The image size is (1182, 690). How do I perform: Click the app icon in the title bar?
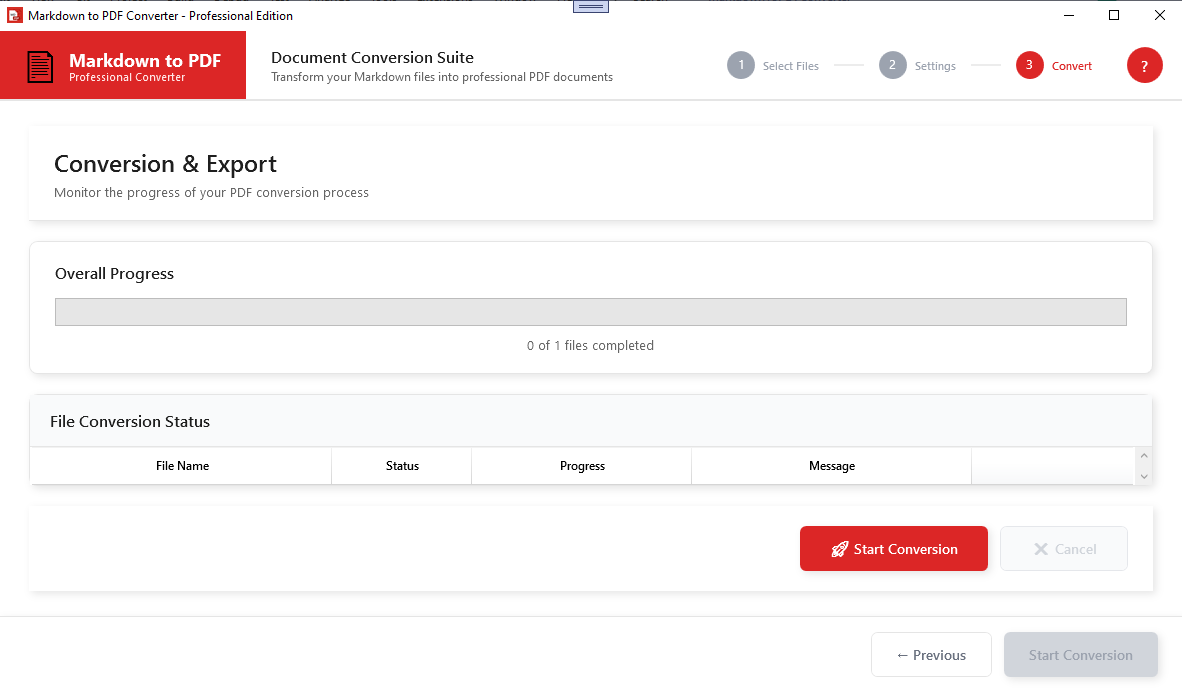14,15
